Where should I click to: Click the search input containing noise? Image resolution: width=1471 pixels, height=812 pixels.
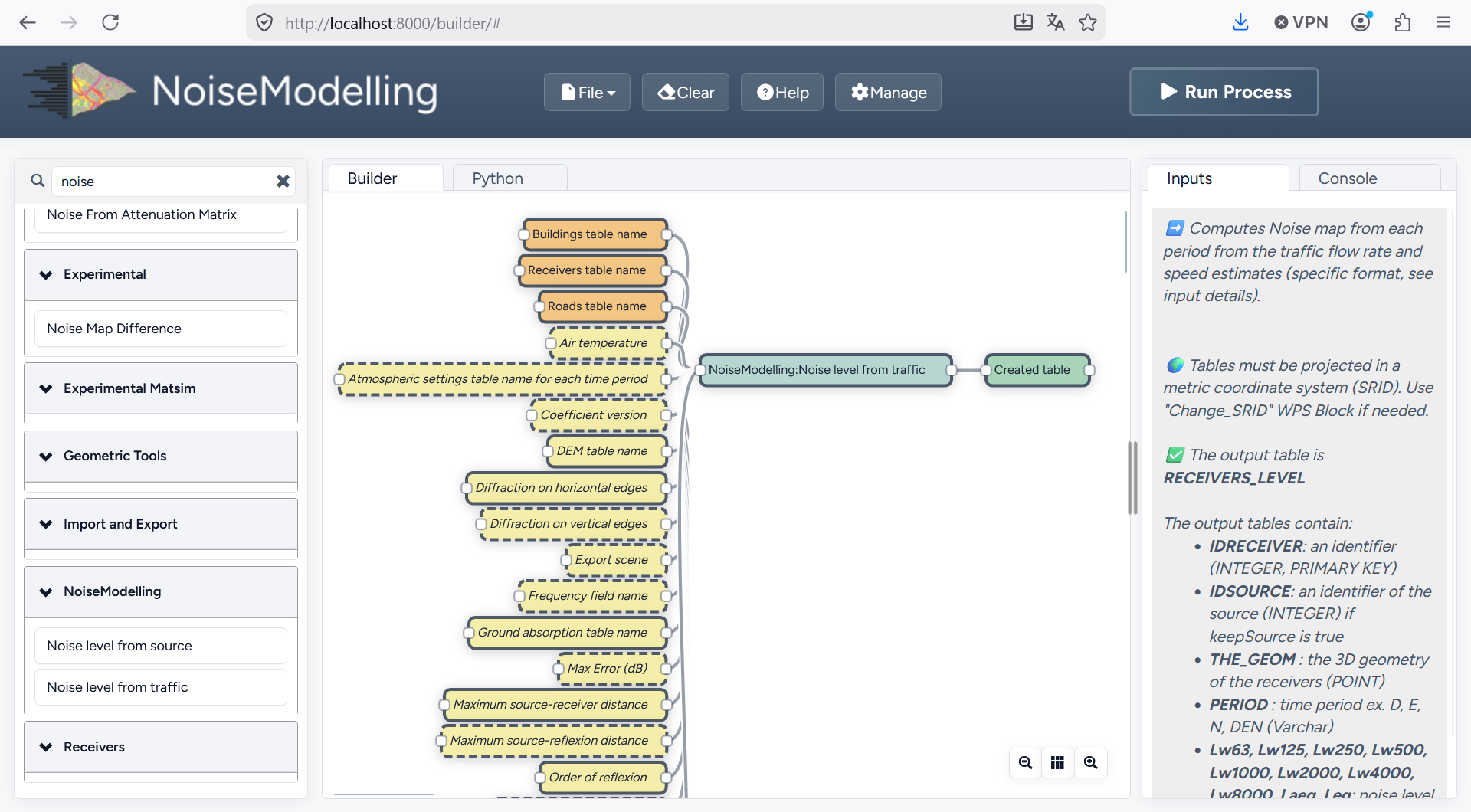pyautogui.click(x=165, y=182)
